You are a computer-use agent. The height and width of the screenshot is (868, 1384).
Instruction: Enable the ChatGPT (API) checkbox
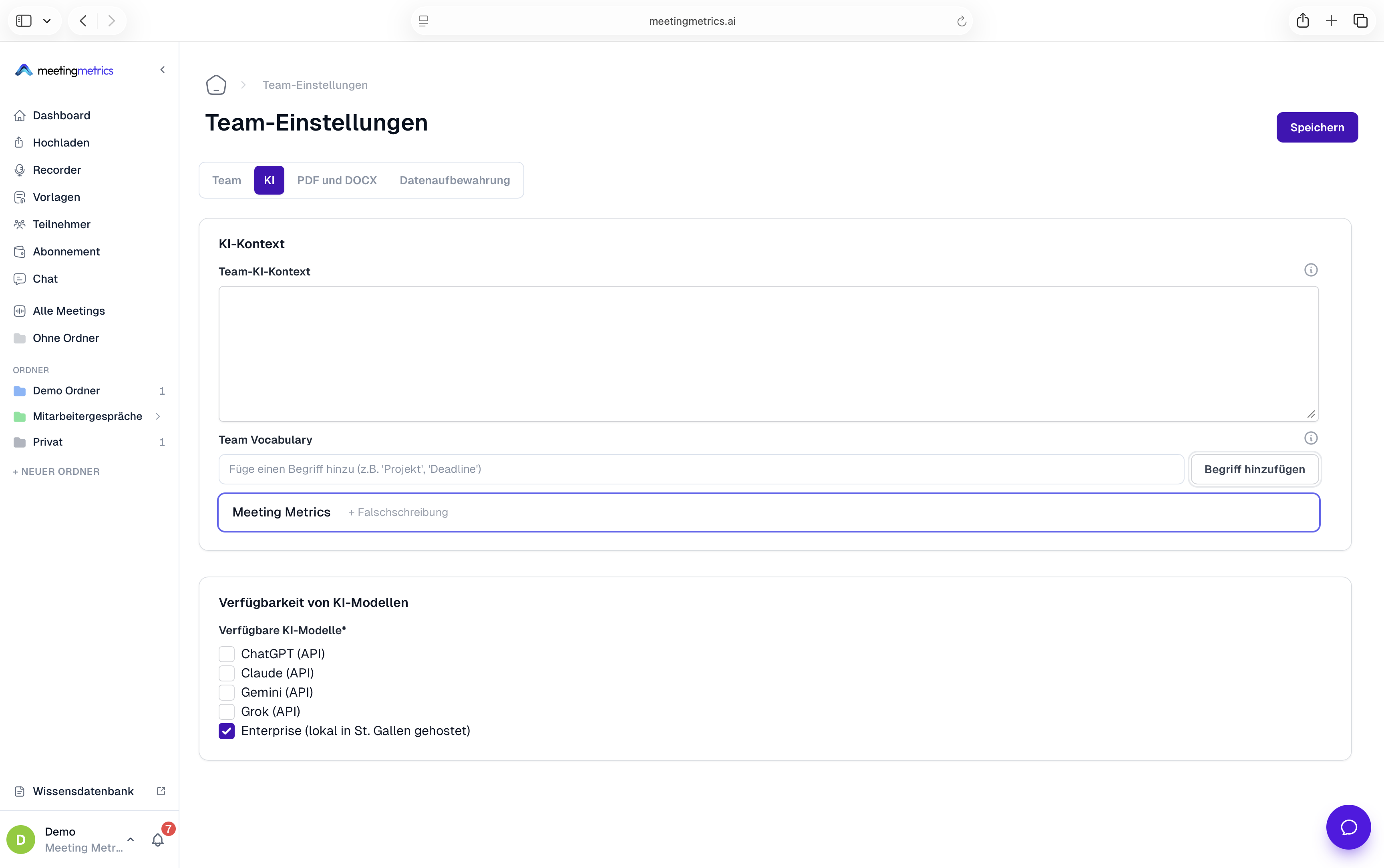point(227,654)
